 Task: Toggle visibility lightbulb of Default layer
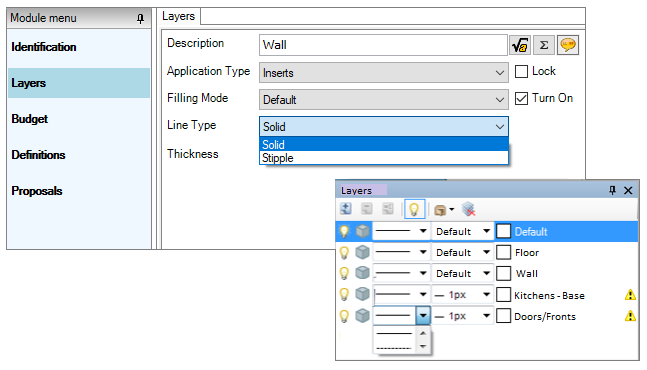click(344, 231)
